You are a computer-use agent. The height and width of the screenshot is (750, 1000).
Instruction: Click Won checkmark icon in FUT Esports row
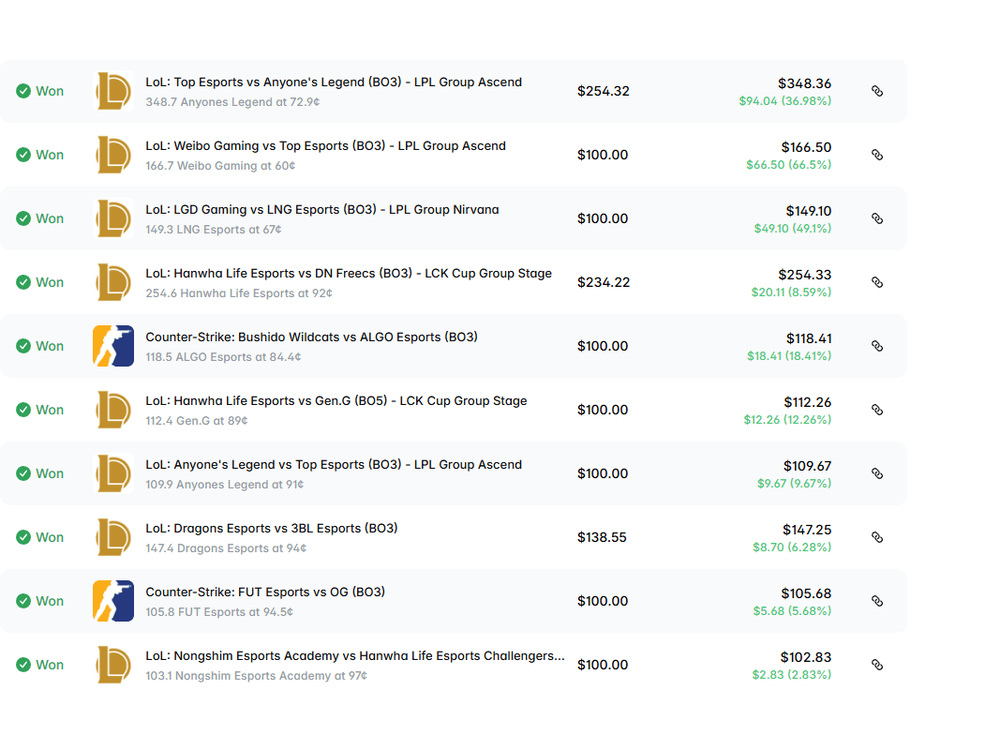tap(24, 601)
